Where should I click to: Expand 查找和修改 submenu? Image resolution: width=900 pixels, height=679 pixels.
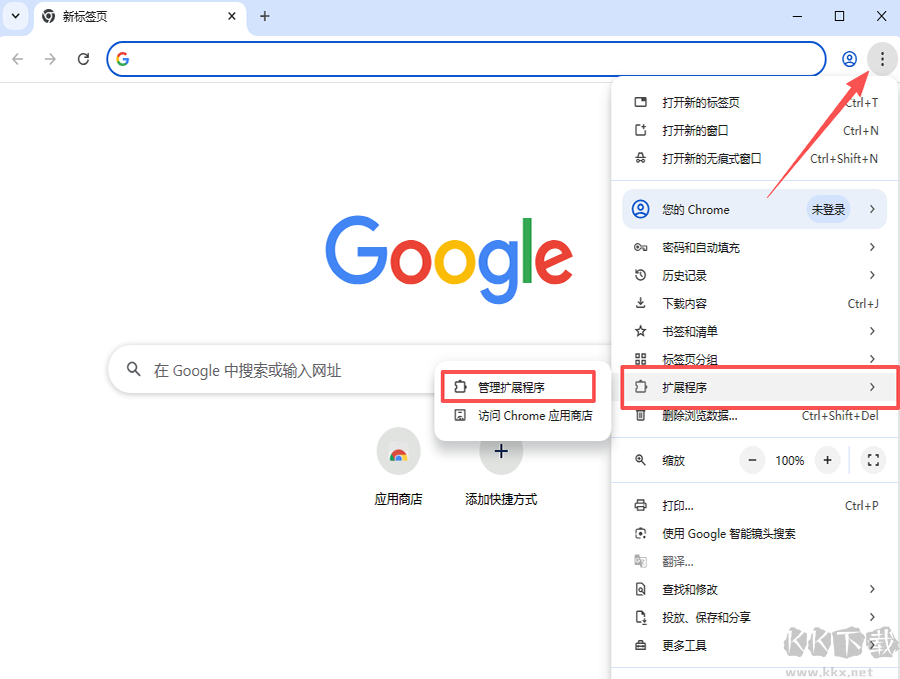click(x=755, y=589)
